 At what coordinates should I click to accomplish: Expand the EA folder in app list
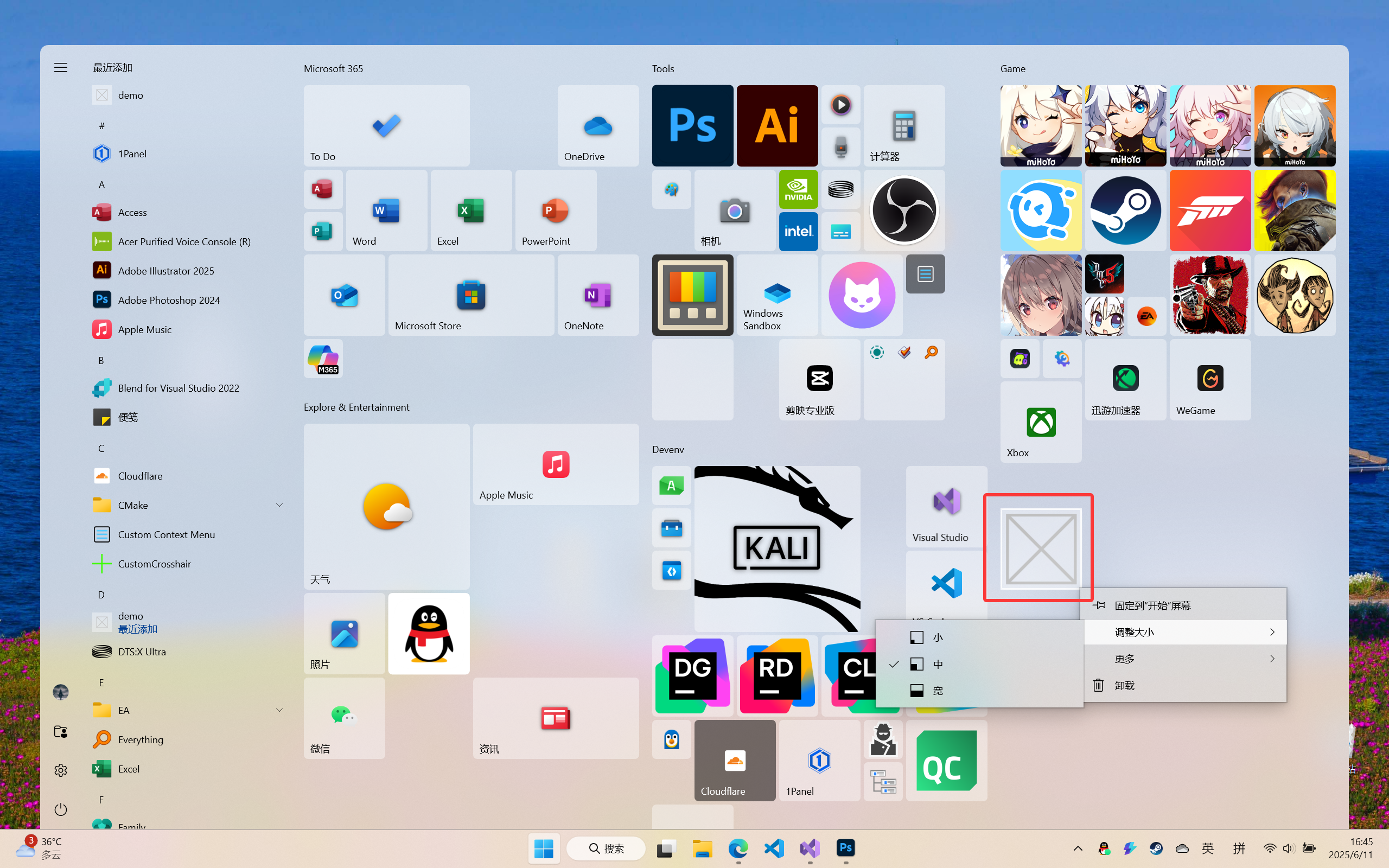point(188,710)
